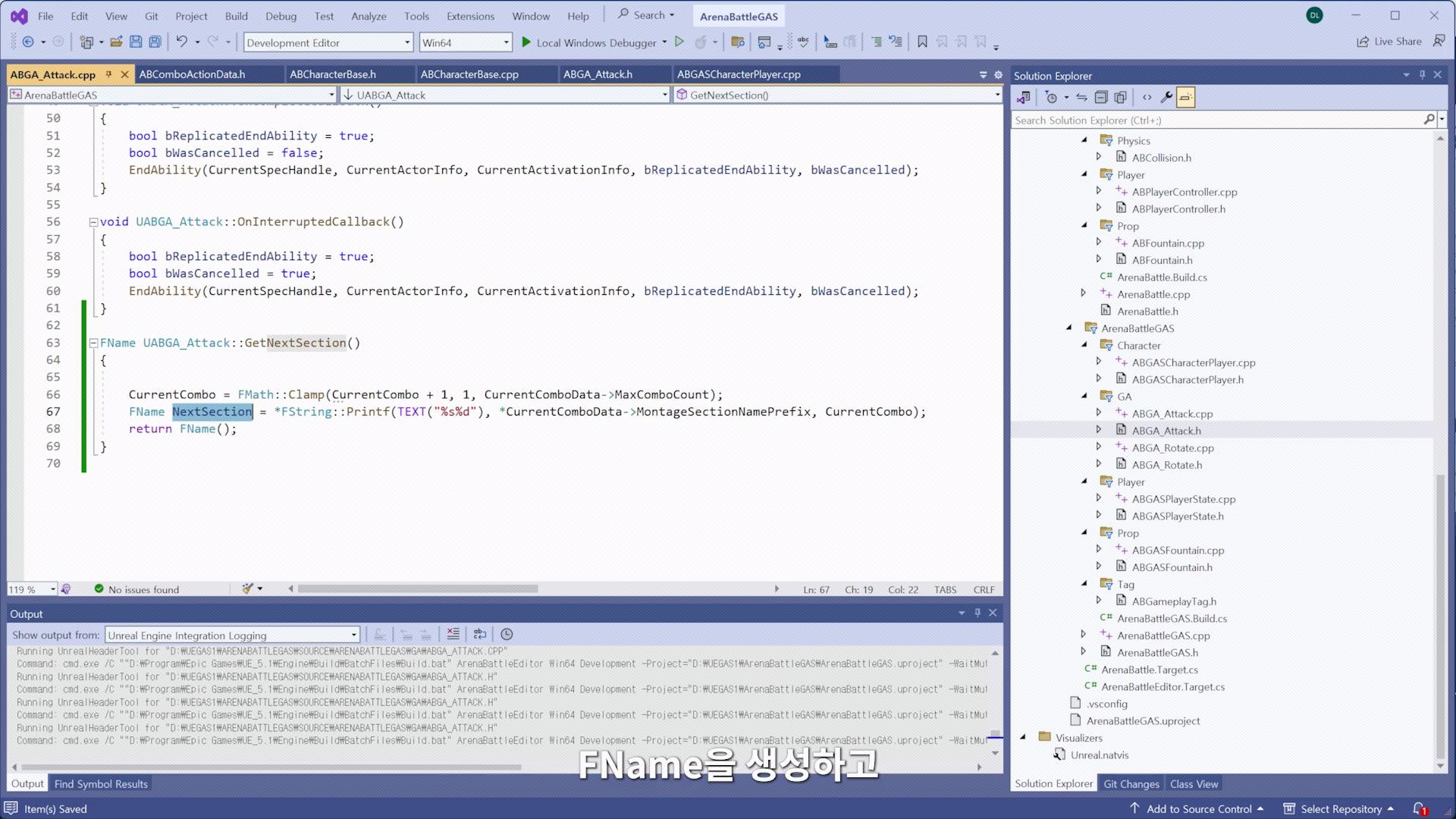The image size is (1456, 819).
Task: Click the Save All toolbar icon
Action: pos(155,42)
